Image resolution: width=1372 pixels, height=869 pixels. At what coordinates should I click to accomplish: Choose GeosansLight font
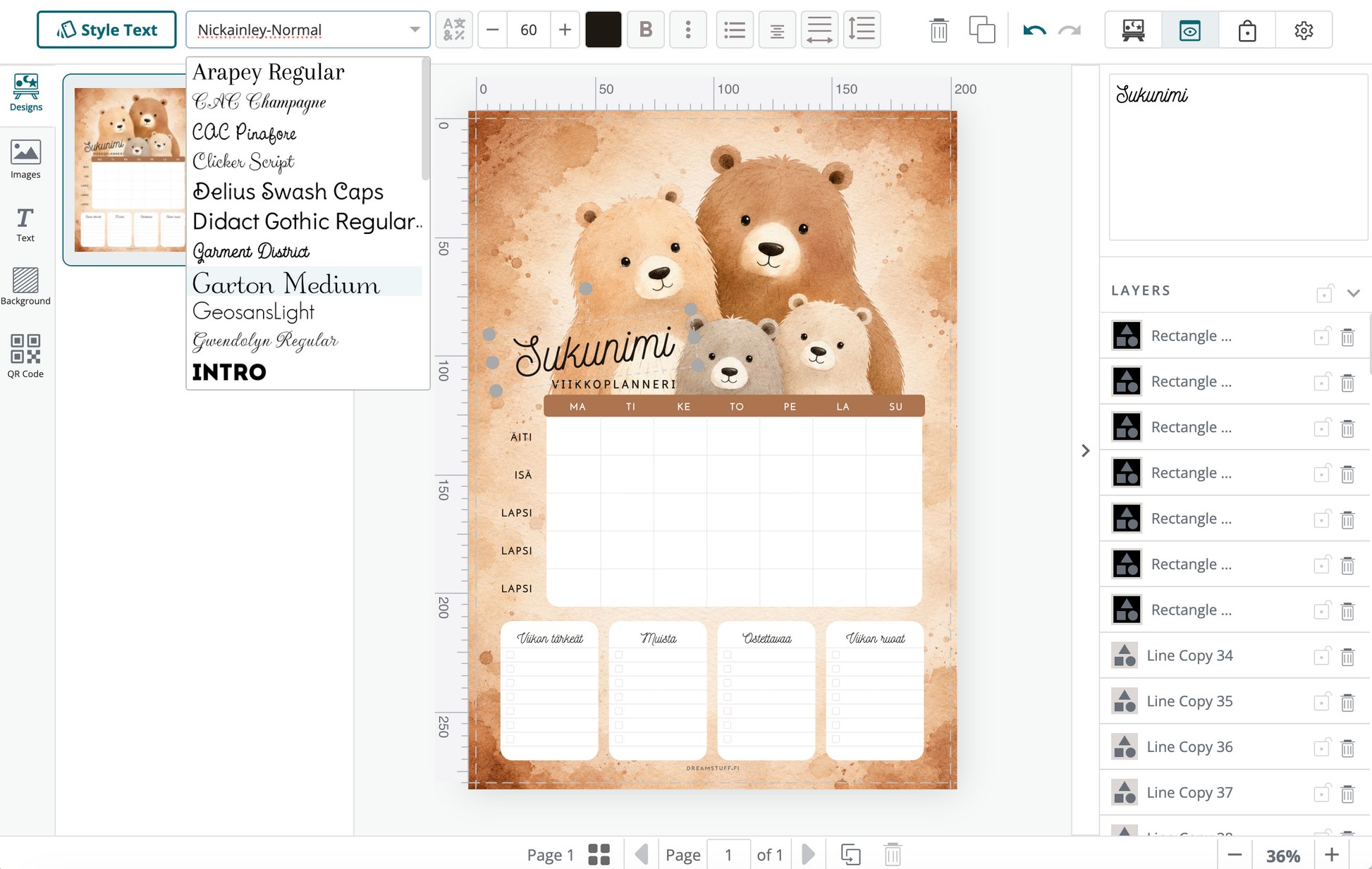pyautogui.click(x=254, y=312)
